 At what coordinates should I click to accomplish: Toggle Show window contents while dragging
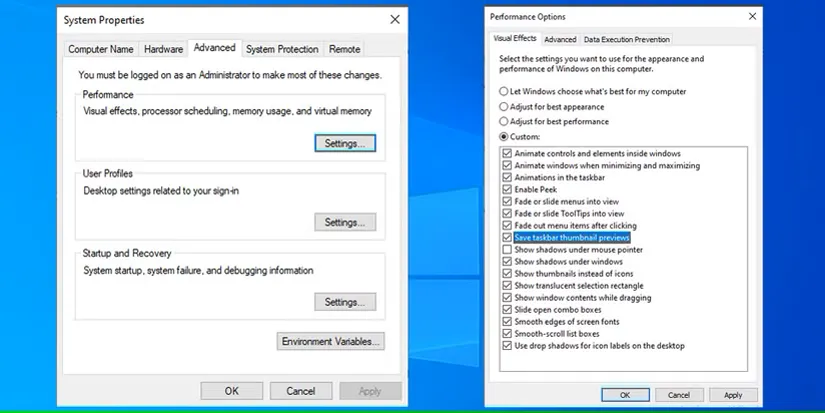point(507,298)
